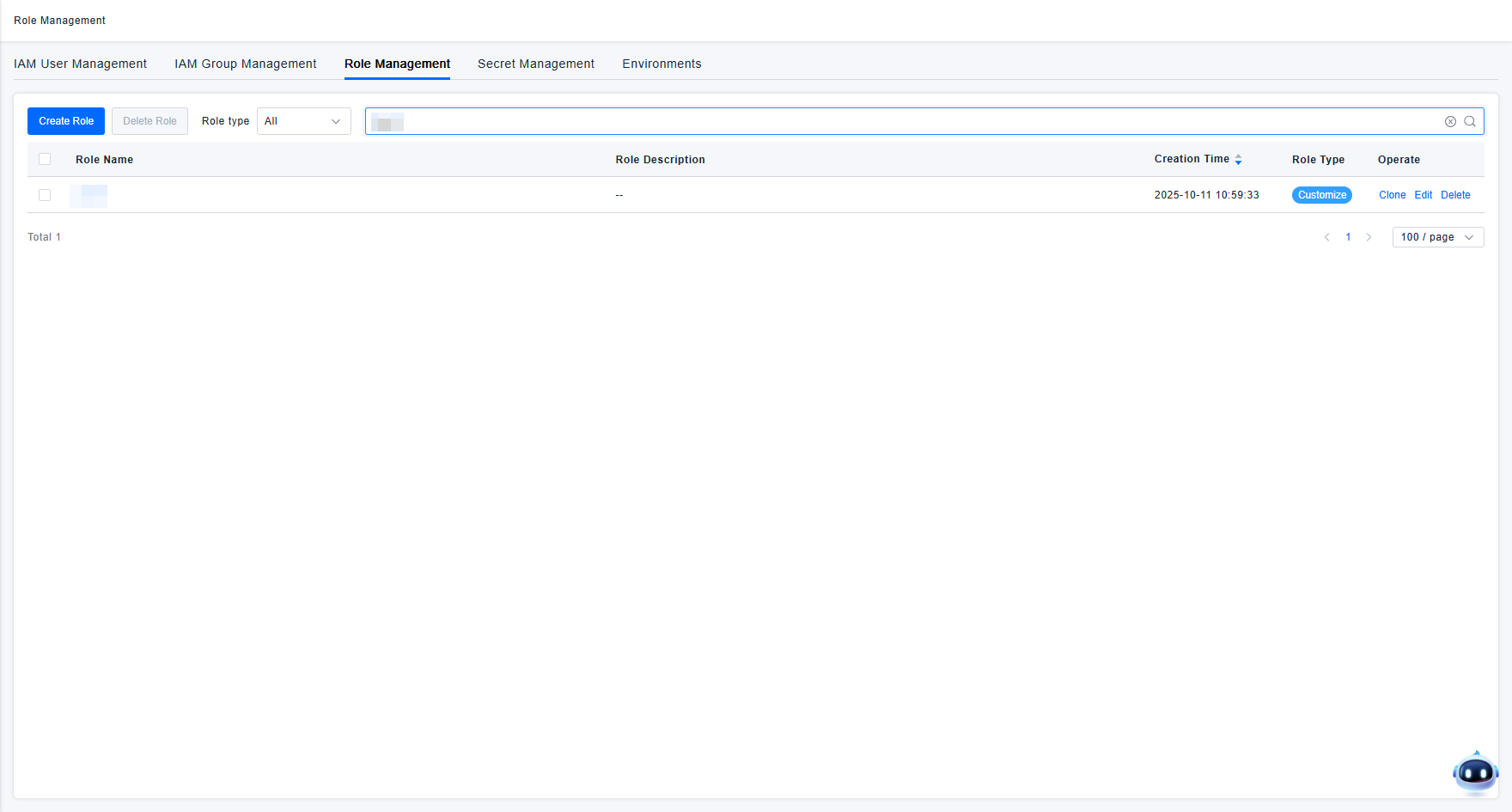Check the first role row checkbox
This screenshot has height=812, width=1512.
tap(45, 195)
